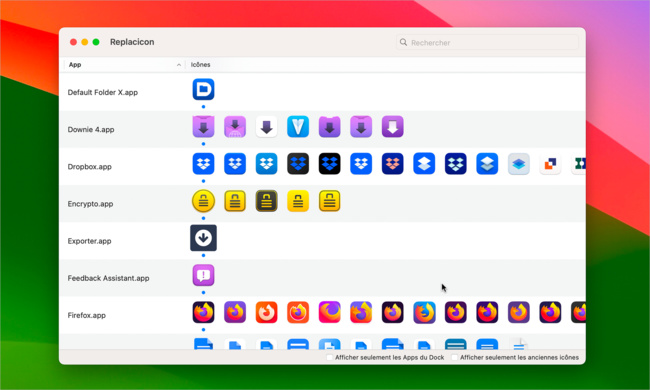Viewport: 650px width, 390px height.
Task: Pick the orange flame-only Firefox icon
Action: tap(266, 312)
